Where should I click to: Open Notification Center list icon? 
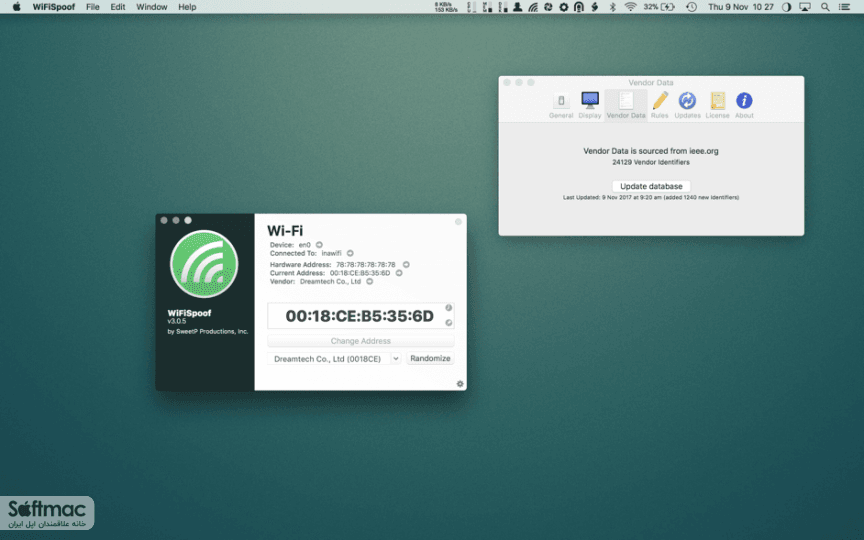[844, 7]
